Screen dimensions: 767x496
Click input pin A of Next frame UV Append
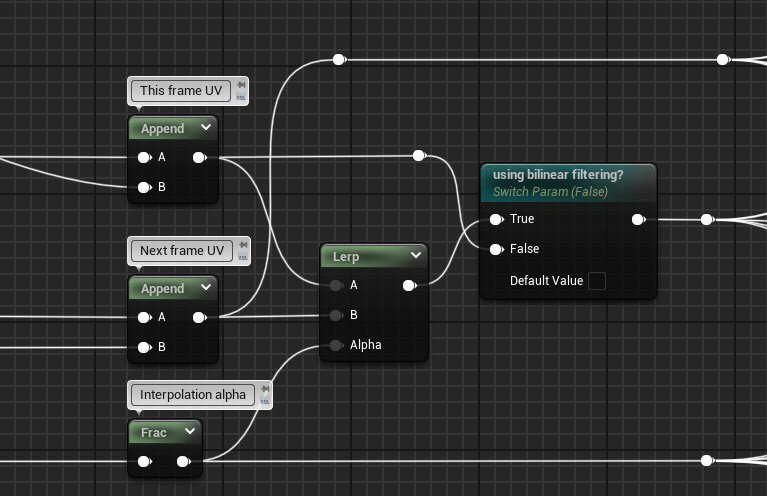[144, 317]
